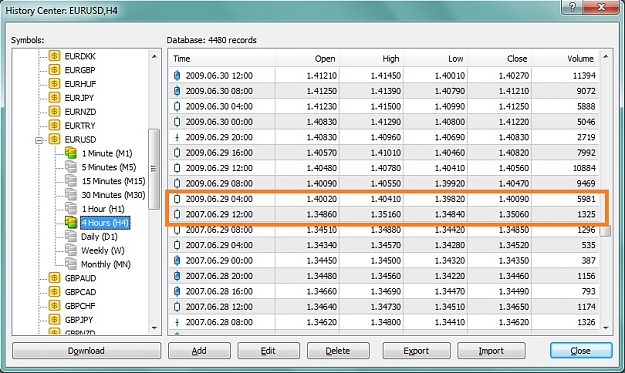Click the symbols tree scrollbar thumb
The height and width of the screenshot is (373, 625).
pos(154,169)
